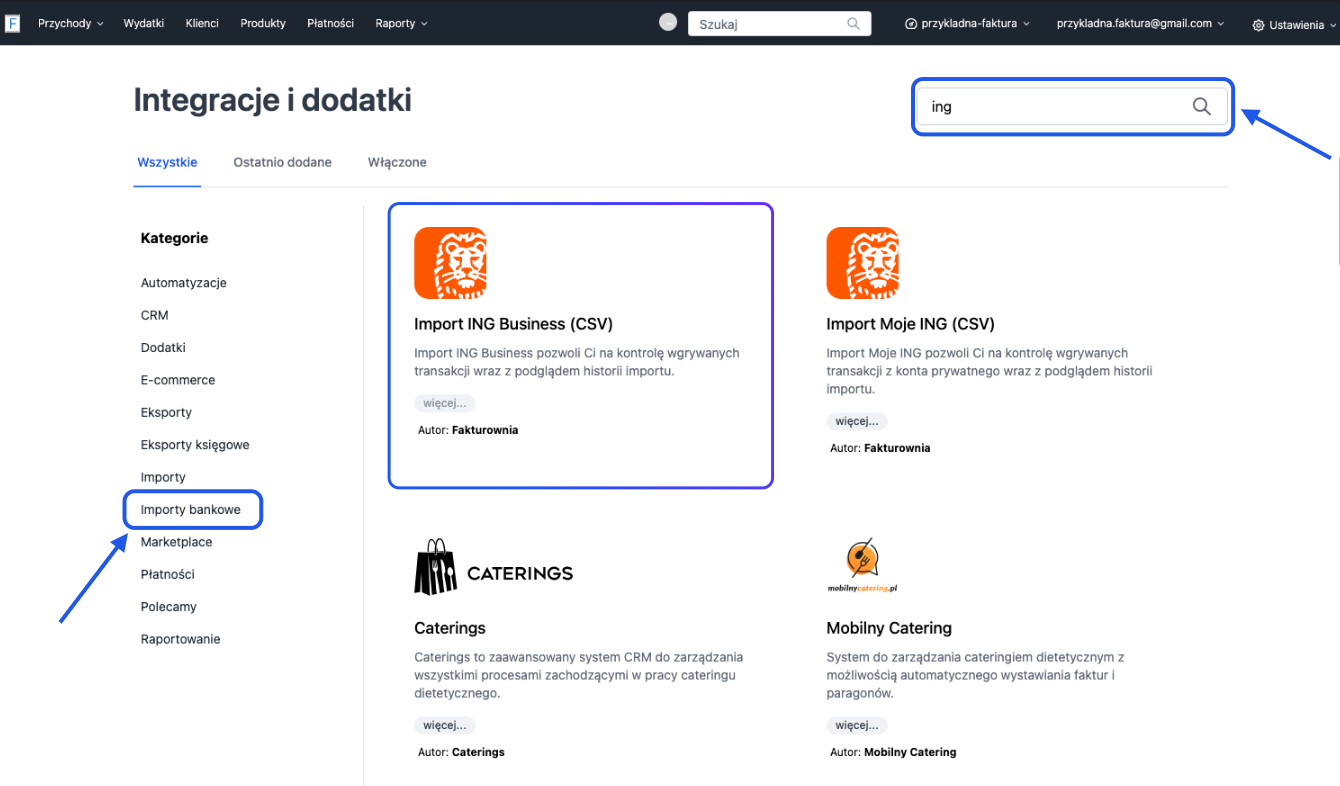Switch to the Włączone tab
The height and width of the screenshot is (786, 1340).
click(397, 162)
